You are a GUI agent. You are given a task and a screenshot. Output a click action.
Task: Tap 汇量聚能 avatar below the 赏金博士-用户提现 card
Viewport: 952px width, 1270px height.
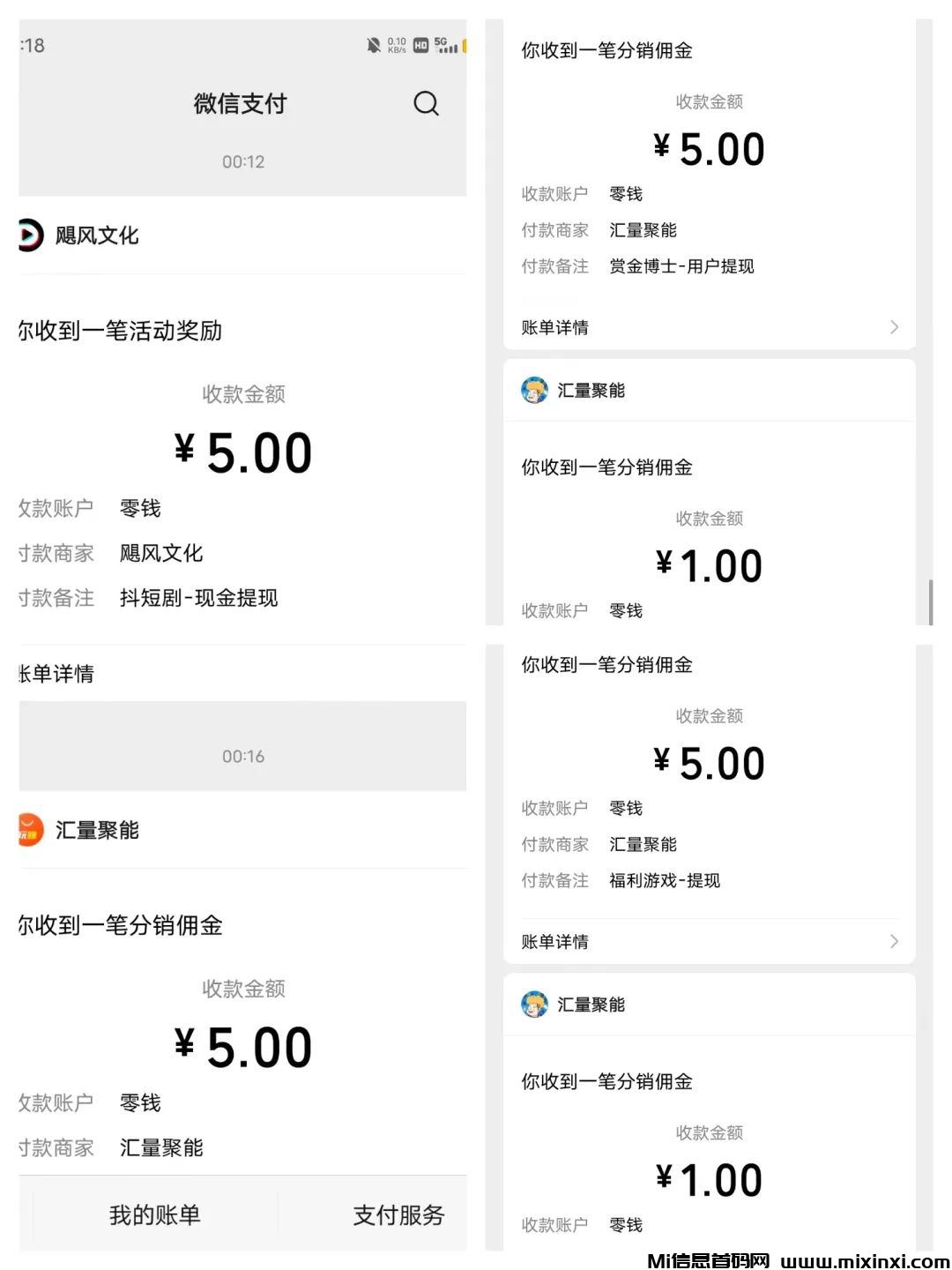click(534, 390)
